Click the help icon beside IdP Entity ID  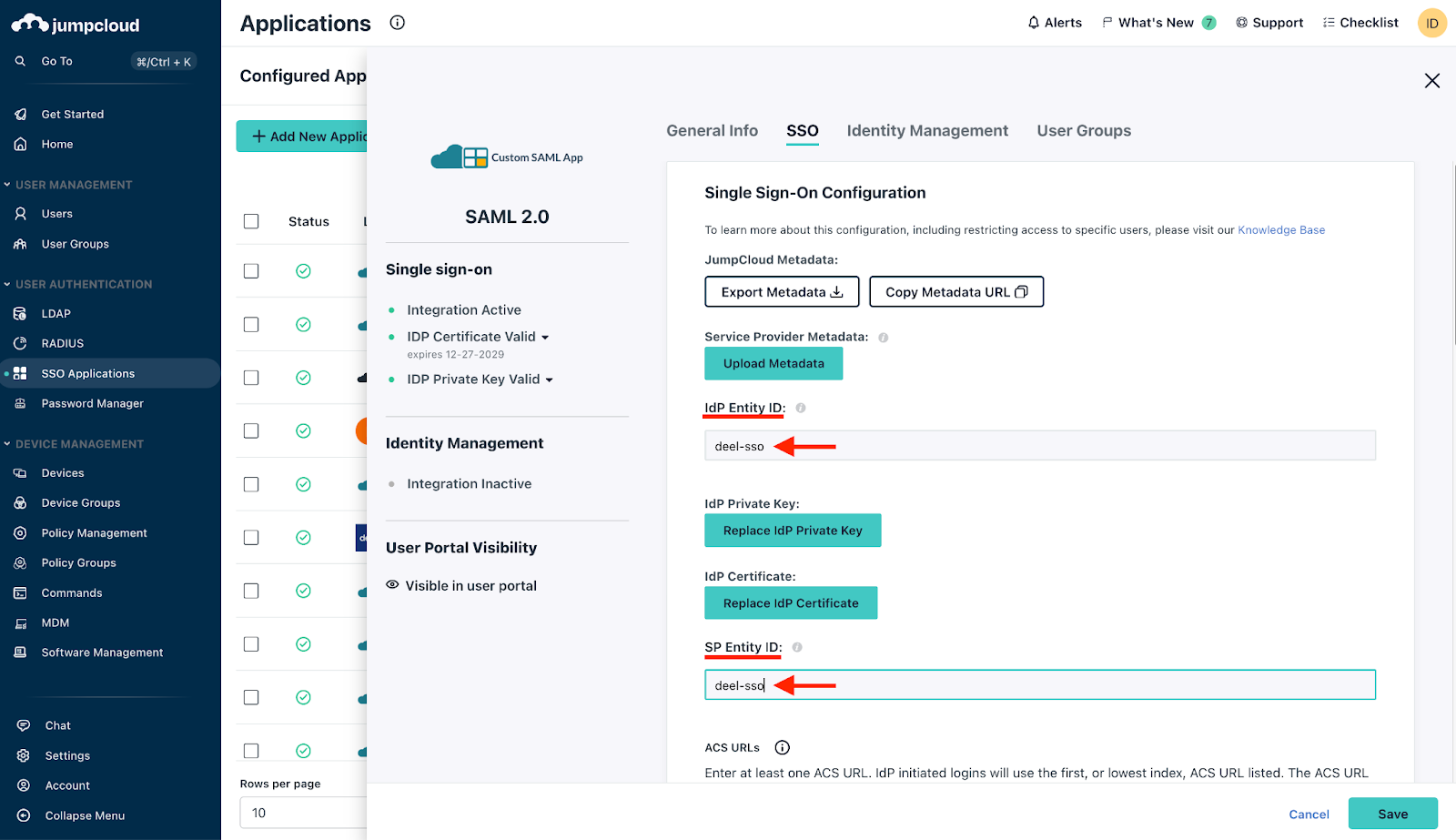coord(801,409)
